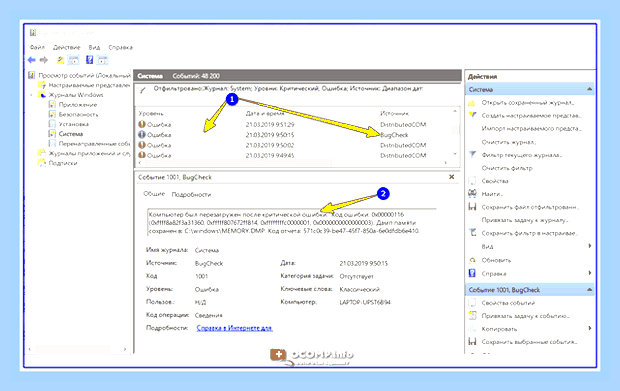Collapse the Система actions section header
Viewport: 620px width, 391px height.
click(589, 89)
